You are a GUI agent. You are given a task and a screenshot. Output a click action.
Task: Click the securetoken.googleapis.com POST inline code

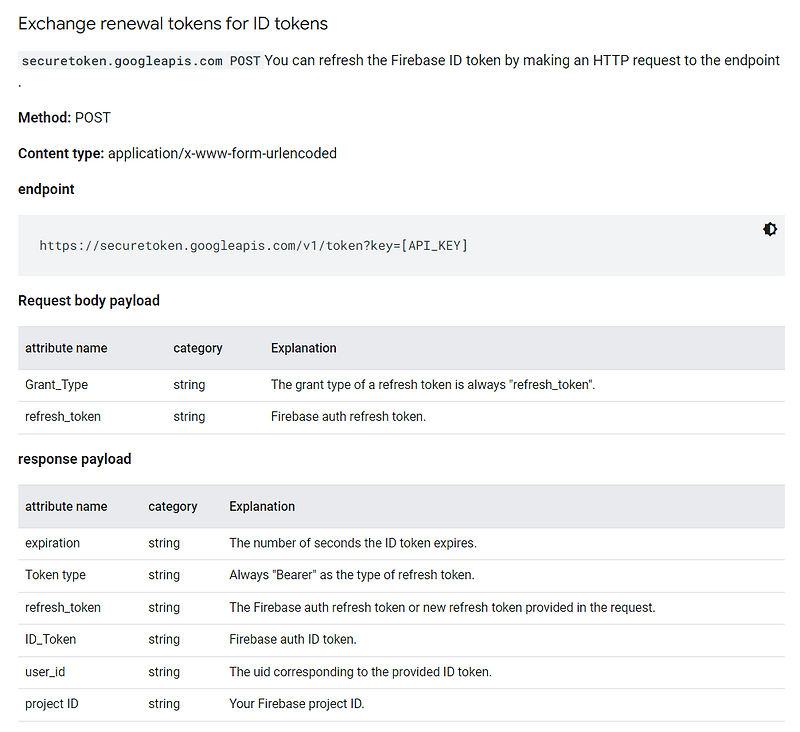pyautogui.click(x=141, y=61)
